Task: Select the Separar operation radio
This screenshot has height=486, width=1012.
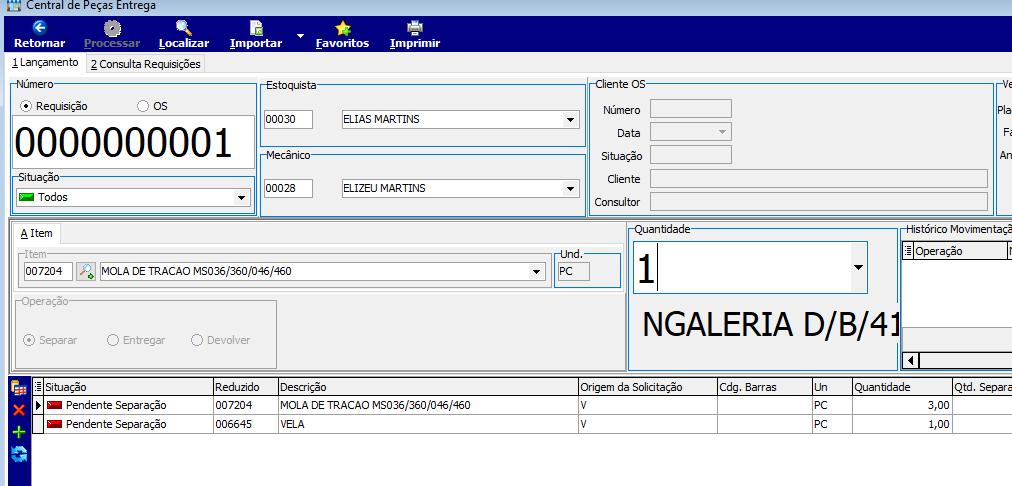Action: 29,340
